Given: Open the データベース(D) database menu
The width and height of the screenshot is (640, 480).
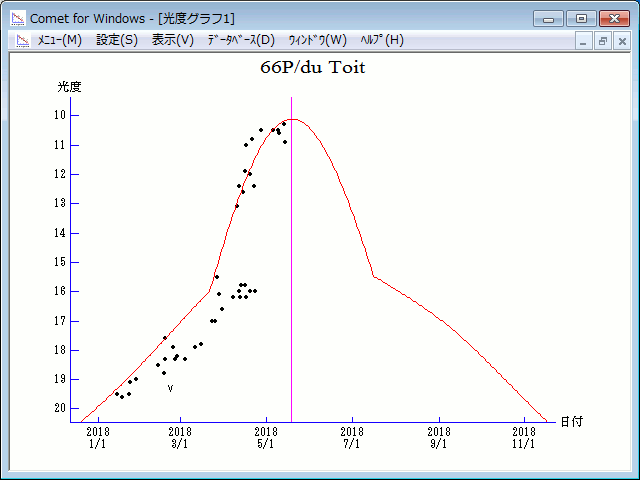Looking at the screenshot, I should 240,40.
